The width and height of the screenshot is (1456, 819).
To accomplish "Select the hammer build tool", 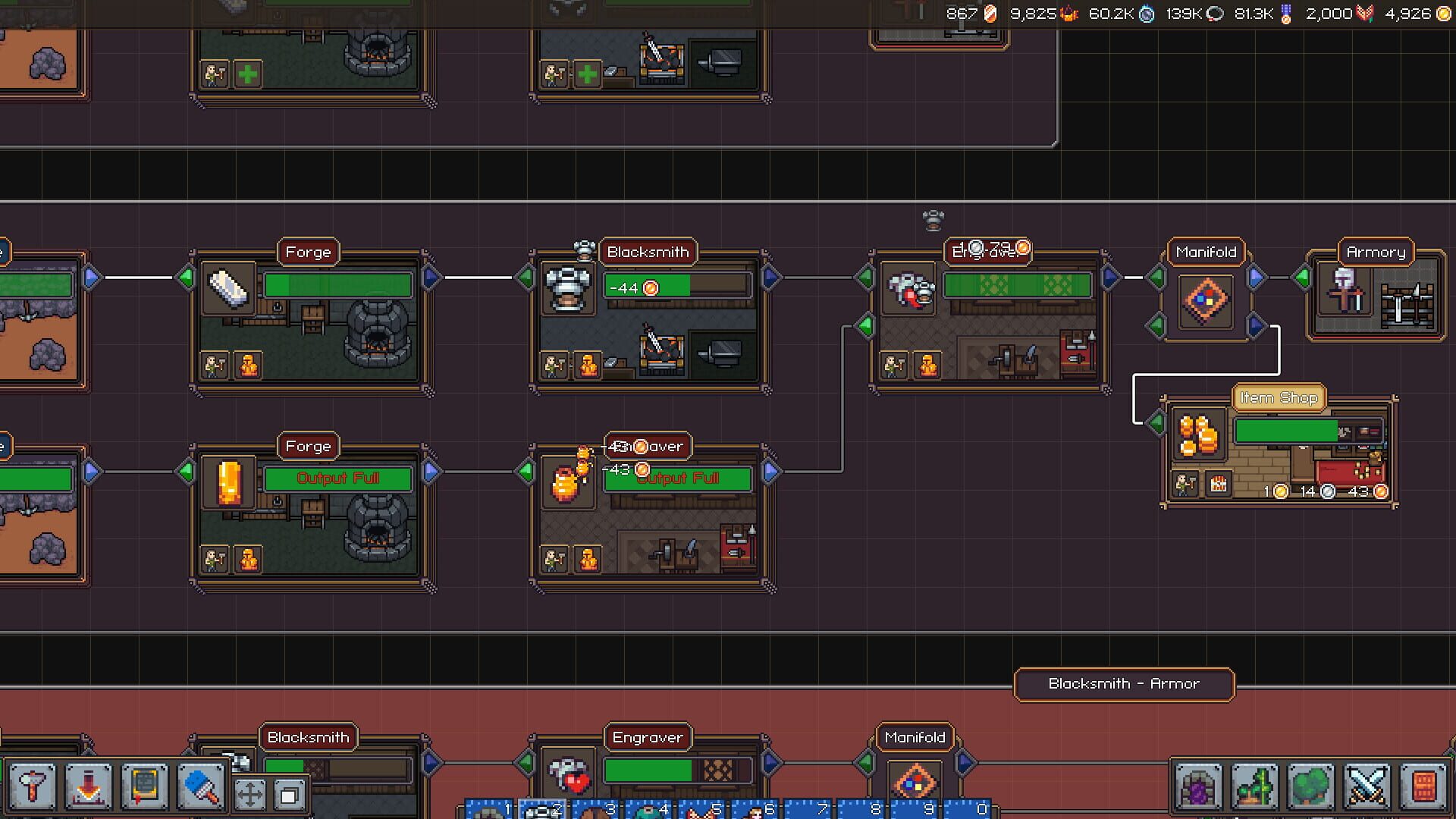I will point(33,786).
